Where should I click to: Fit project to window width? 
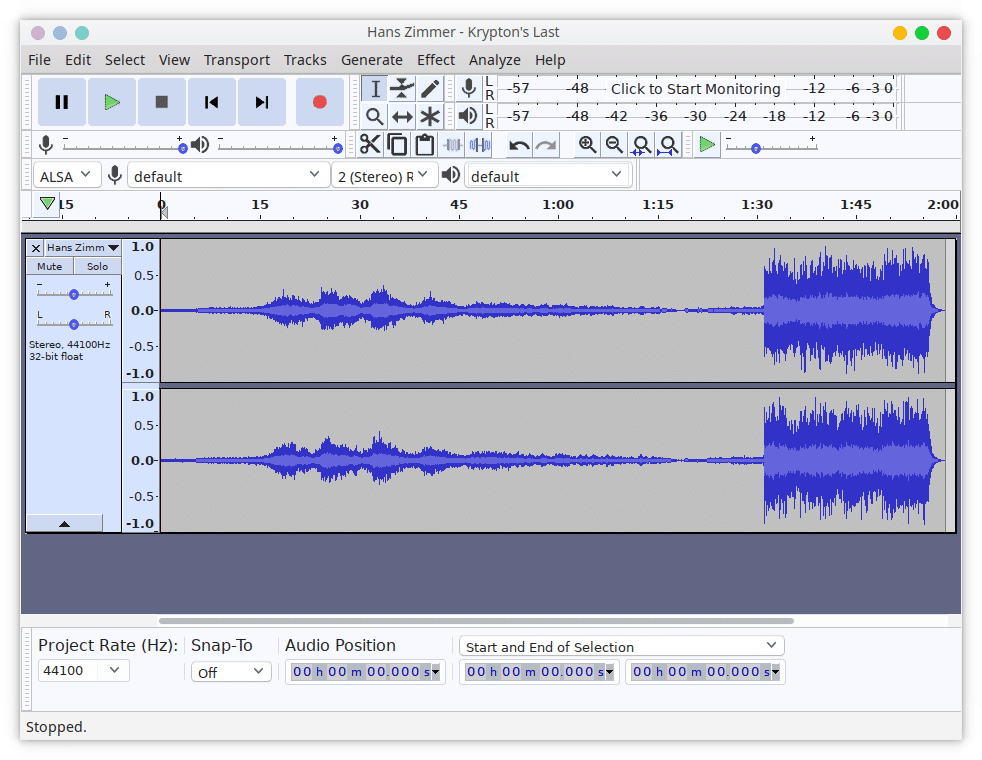[x=669, y=145]
